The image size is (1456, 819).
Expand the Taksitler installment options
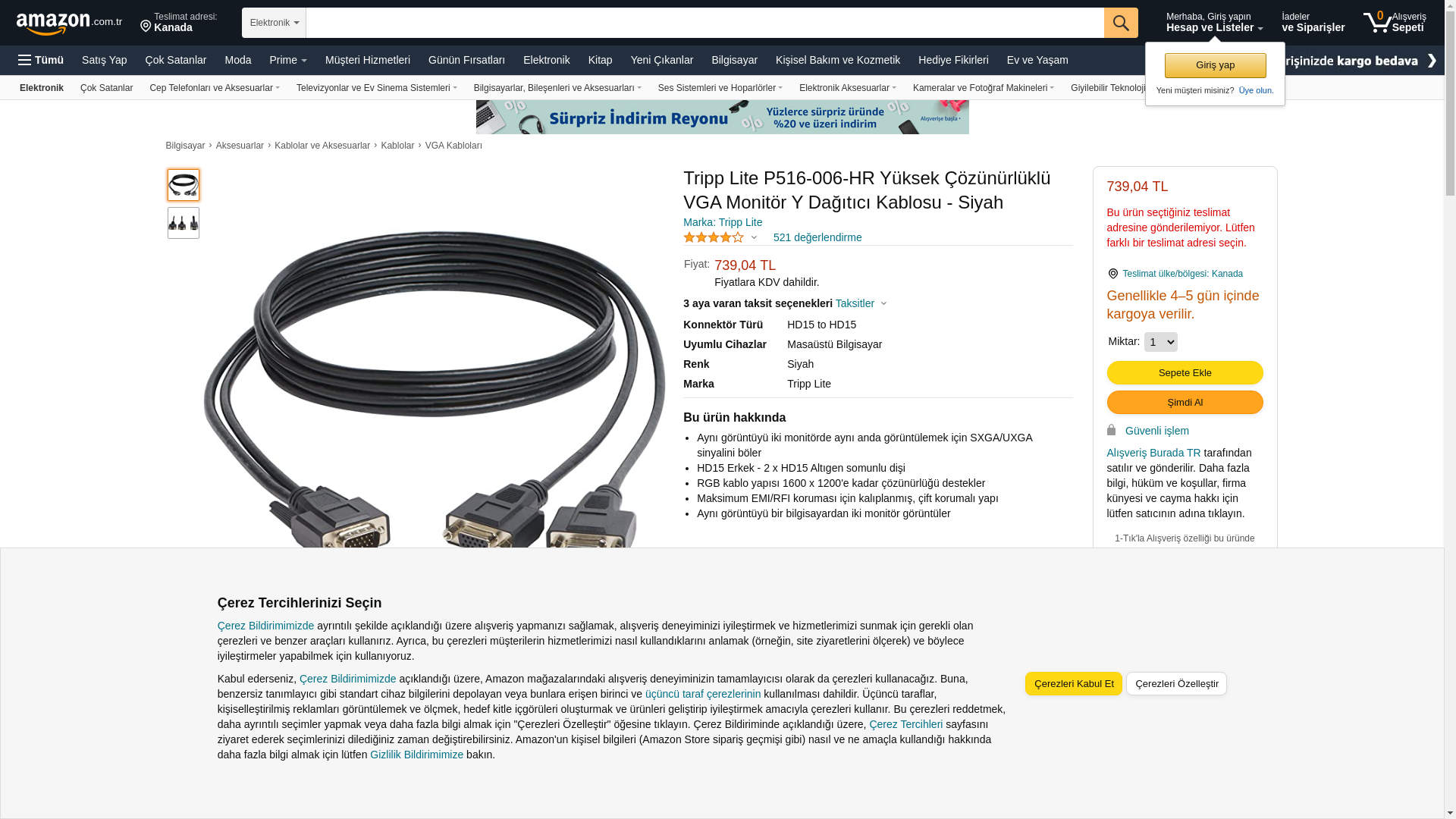click(x=861, y=303)
